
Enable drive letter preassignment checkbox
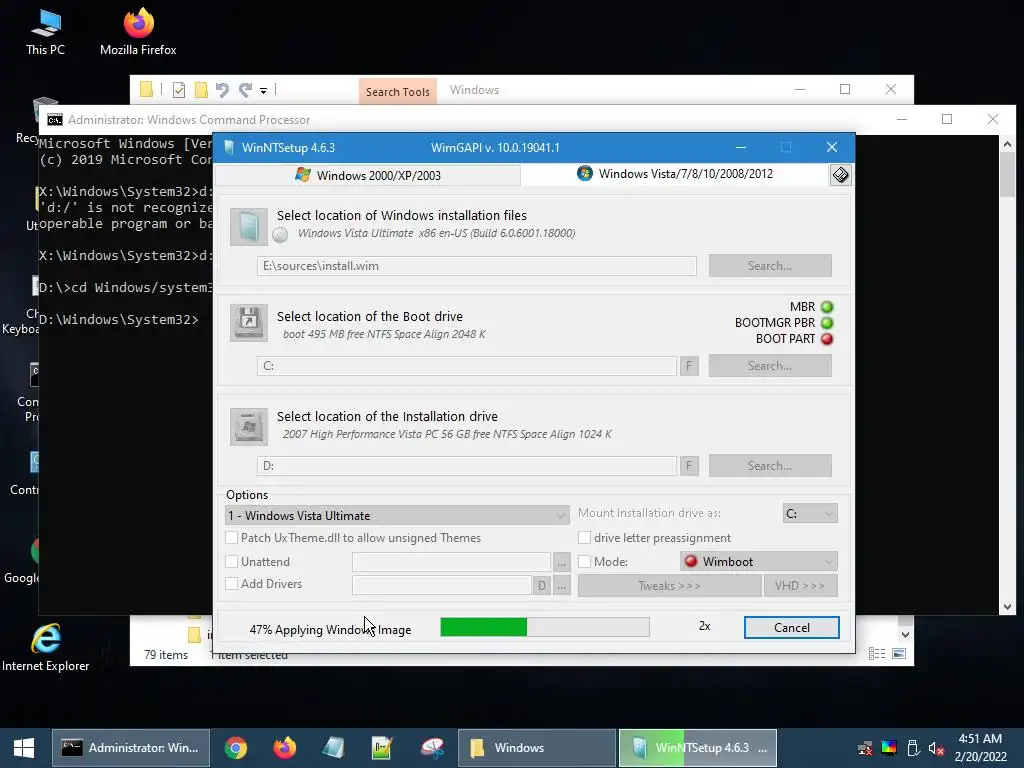pyautogui.click(x=584, y=537)
